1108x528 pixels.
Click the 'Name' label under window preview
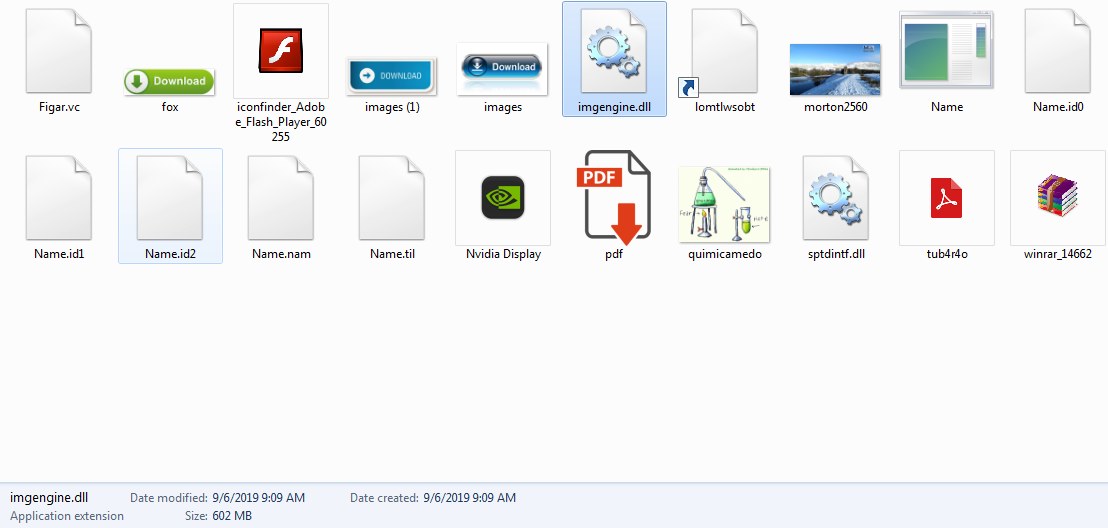[x=947, y=107]
